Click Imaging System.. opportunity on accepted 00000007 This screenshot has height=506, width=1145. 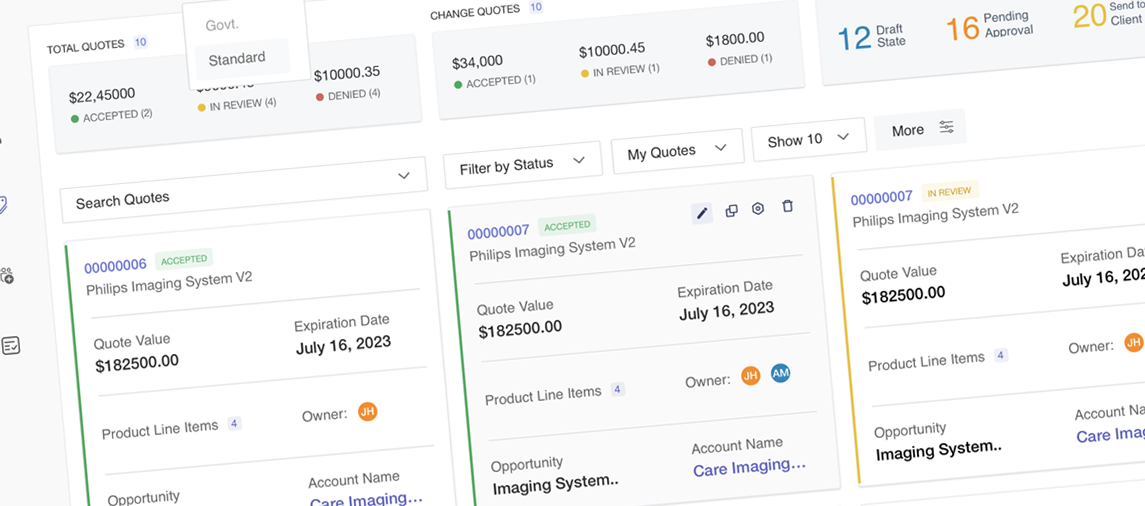[556, 484]
